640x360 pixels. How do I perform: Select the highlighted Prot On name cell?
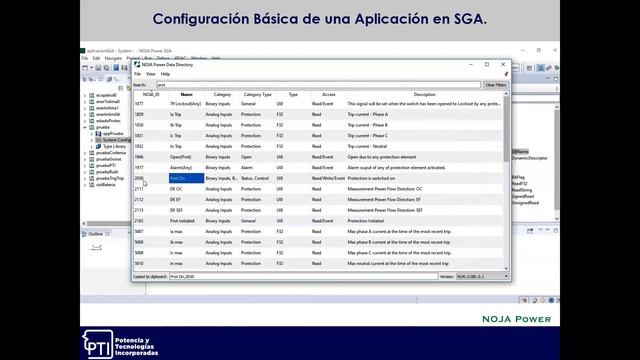(186, 178)
